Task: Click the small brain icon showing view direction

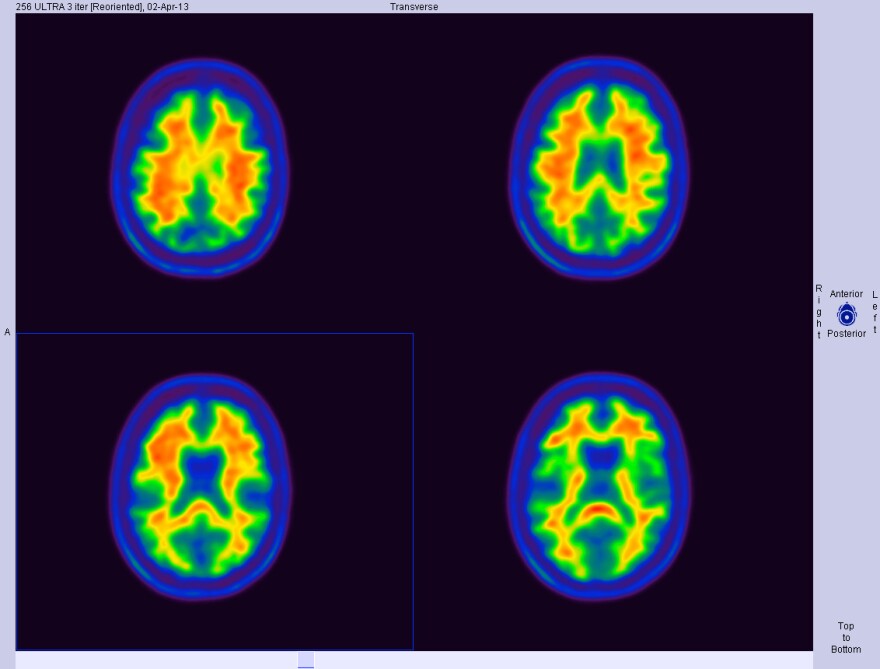Action: point(846,313)
